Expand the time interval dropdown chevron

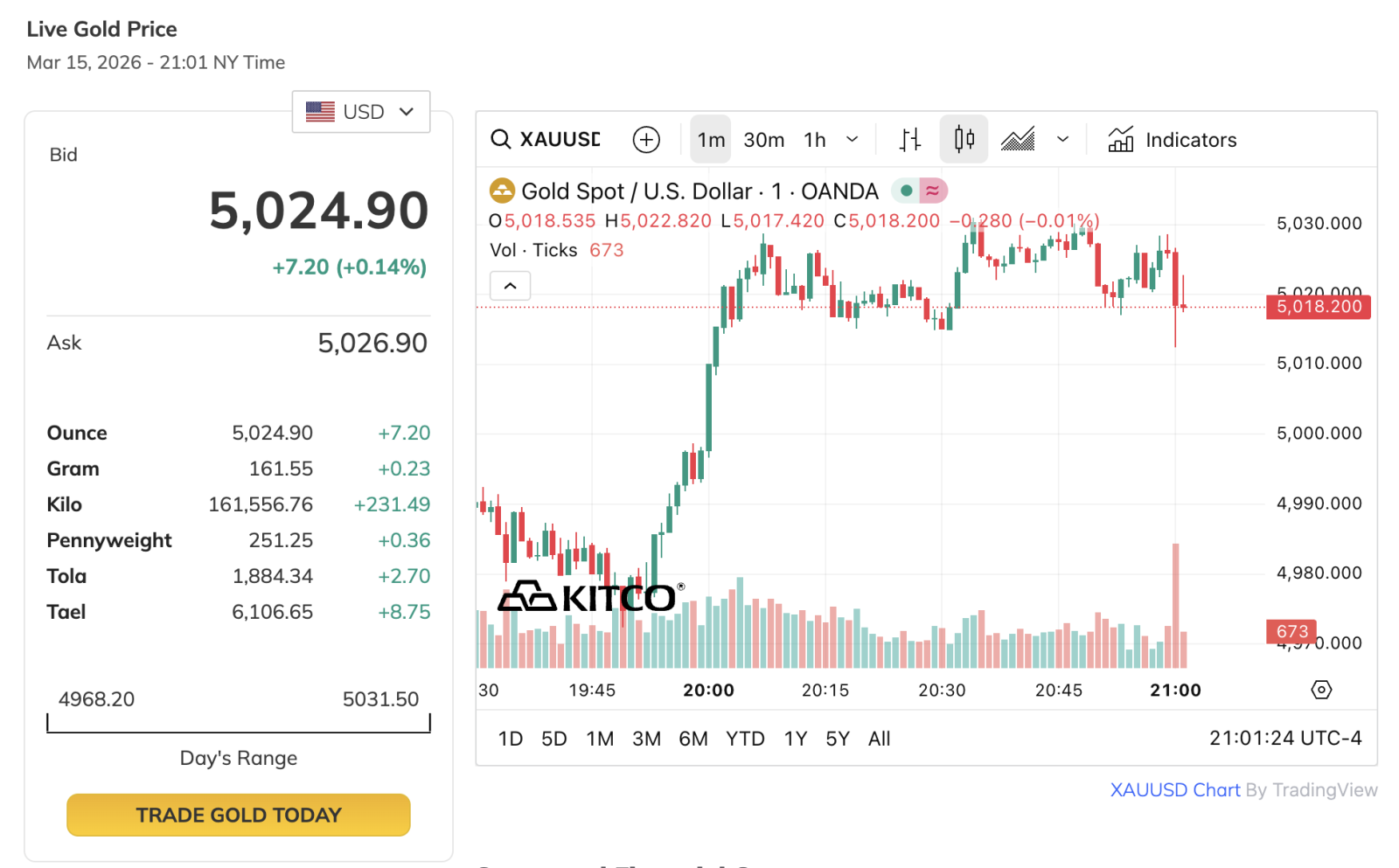[853, 140]
